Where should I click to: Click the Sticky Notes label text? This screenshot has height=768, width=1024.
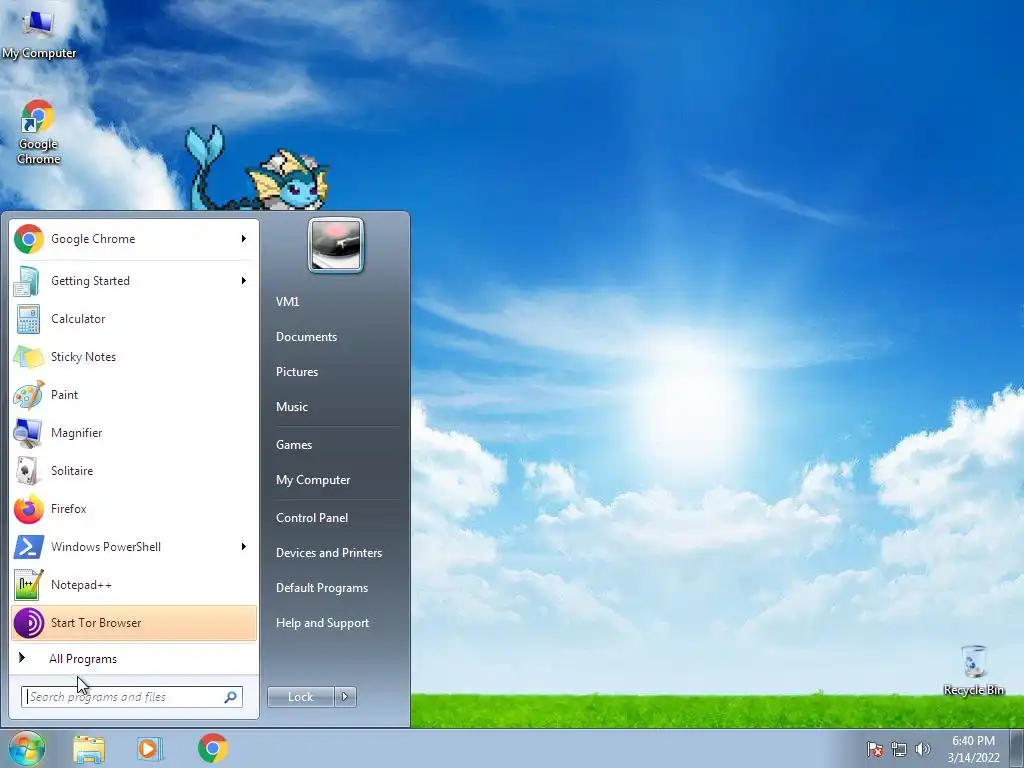click(84, 357)
